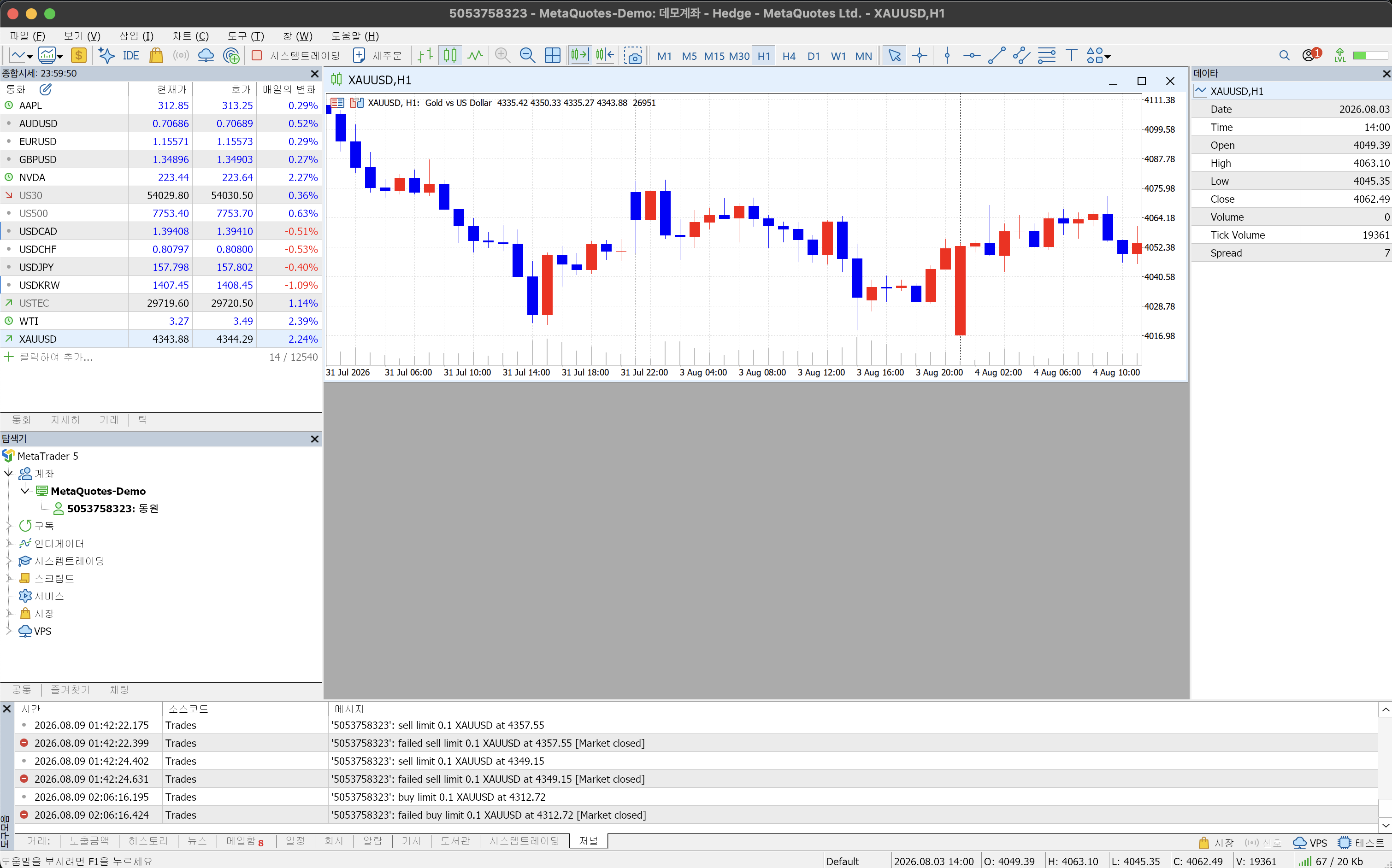The image size is (1392, 868).
Task: Click the journal scrollbar up arrow
Action: pyautogui.click(x=1385, y=710)
